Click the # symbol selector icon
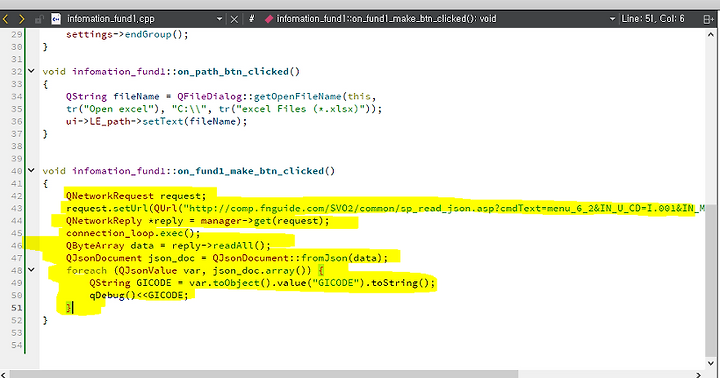This screenshot has height=378, width=720. point(252,19)
